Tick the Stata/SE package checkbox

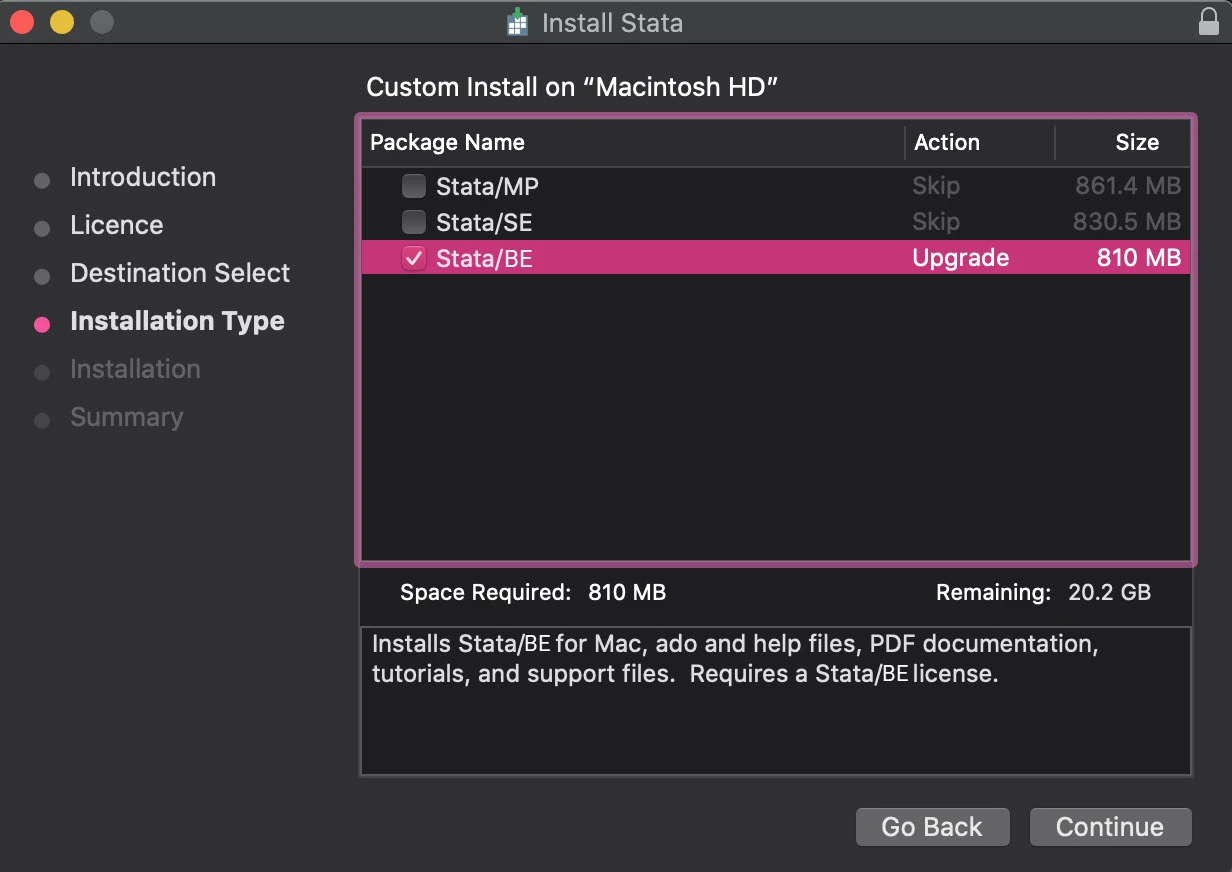click(x=413, y=222)
